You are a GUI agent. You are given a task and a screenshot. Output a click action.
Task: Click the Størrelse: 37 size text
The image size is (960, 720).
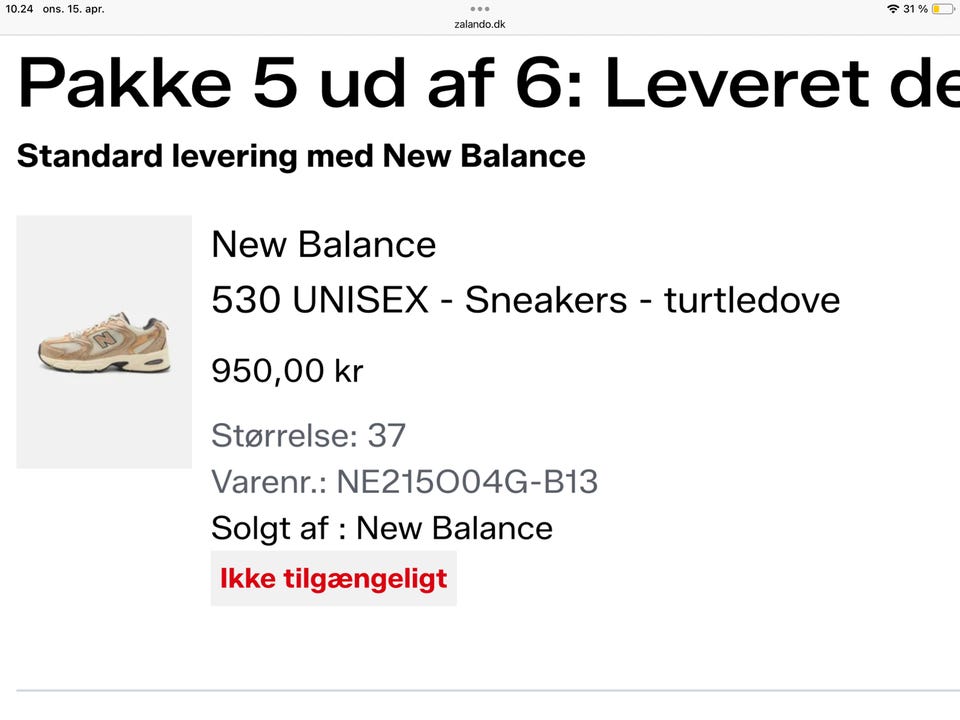click(x=308, y=435)
